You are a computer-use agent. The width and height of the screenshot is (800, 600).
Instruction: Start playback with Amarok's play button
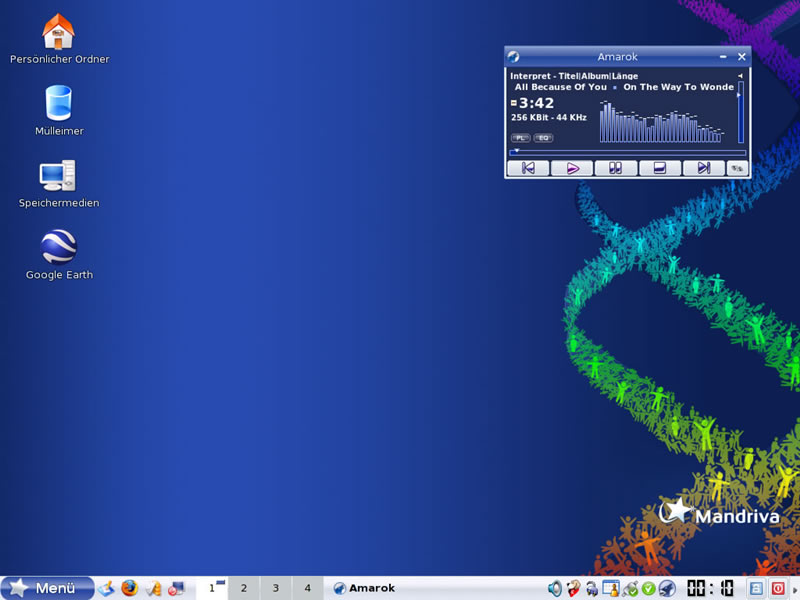click(x=572, y=168)
